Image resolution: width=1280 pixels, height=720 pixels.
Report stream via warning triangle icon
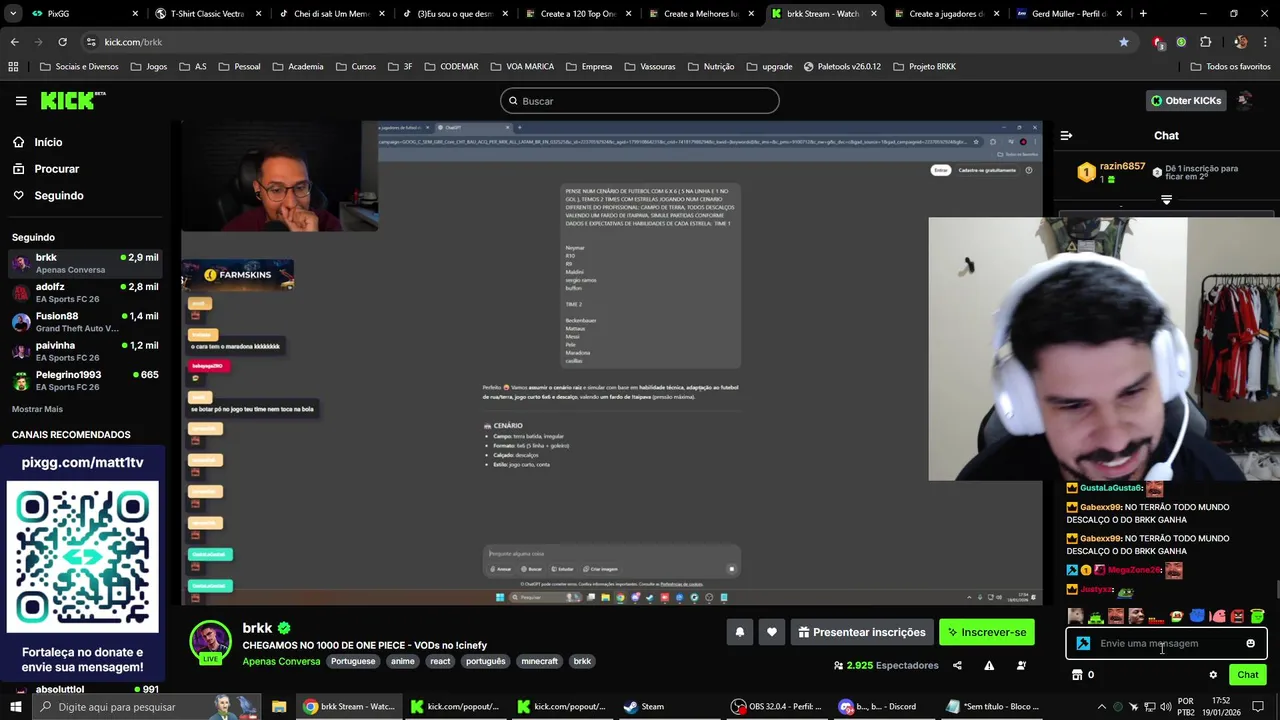point(989,666)
